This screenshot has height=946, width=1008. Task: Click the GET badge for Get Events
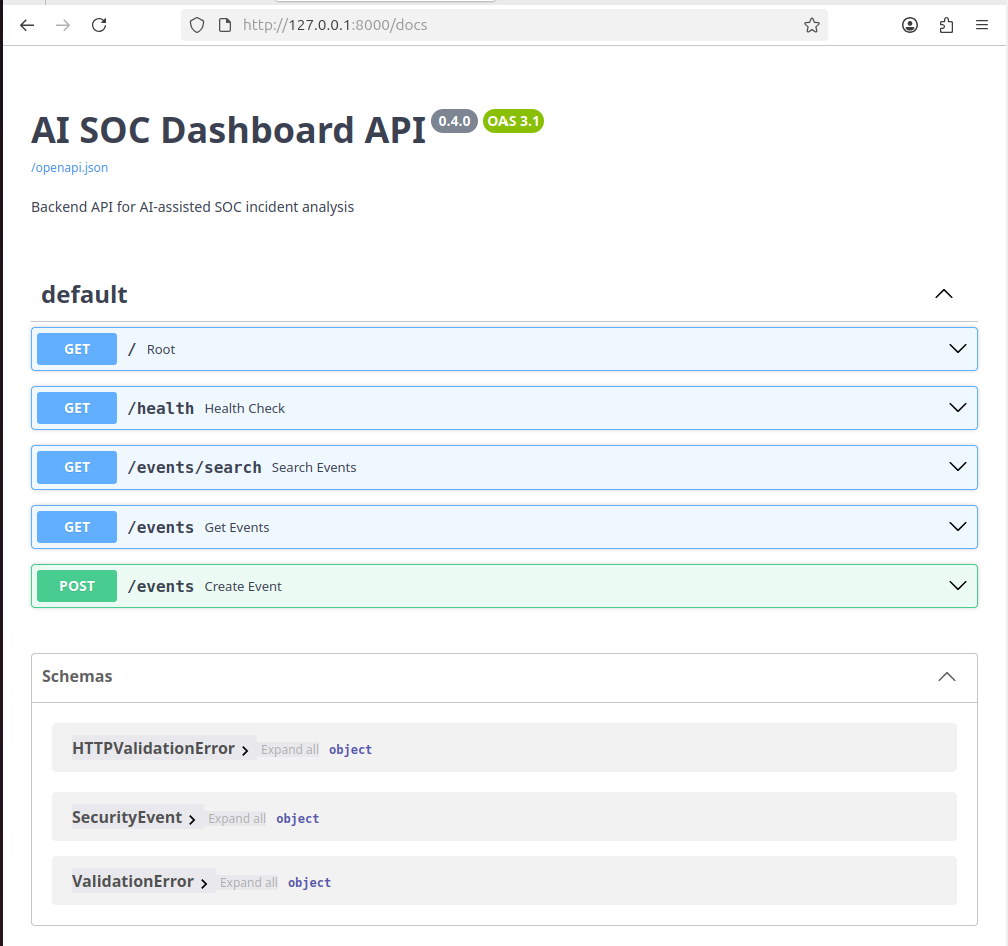coord(77,527)
